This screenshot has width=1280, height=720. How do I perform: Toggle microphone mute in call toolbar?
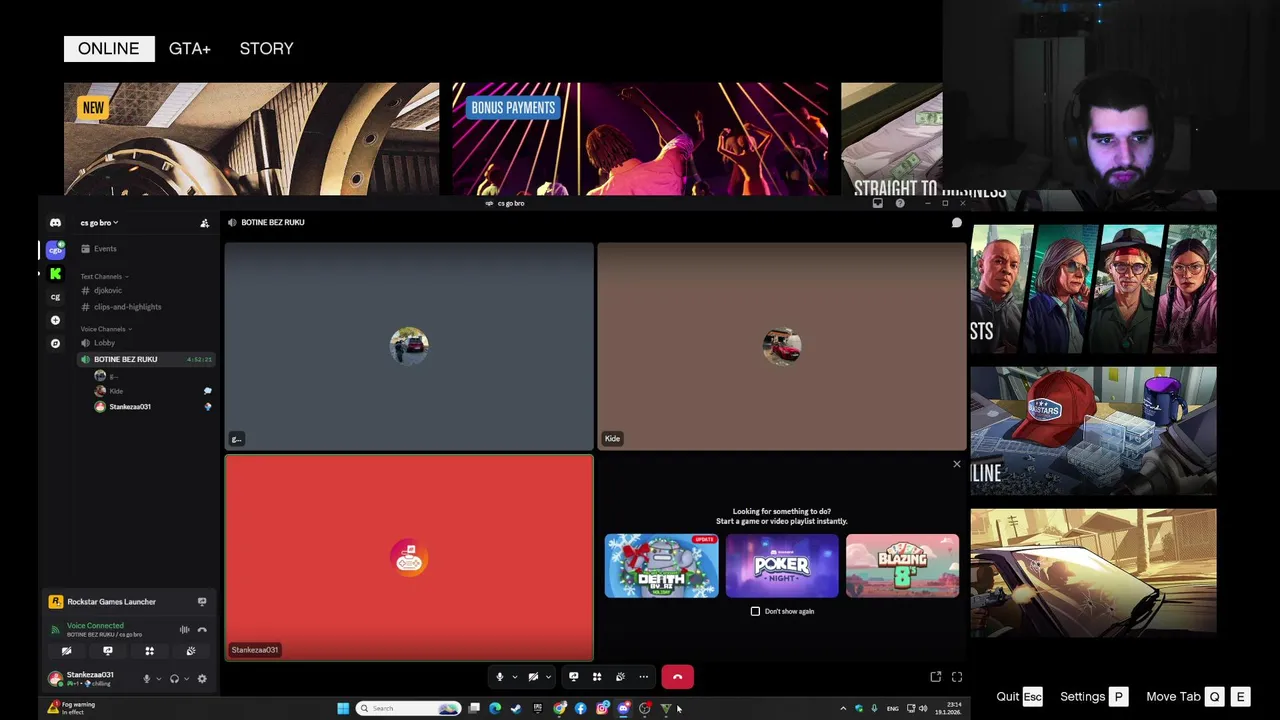point(500,677)
